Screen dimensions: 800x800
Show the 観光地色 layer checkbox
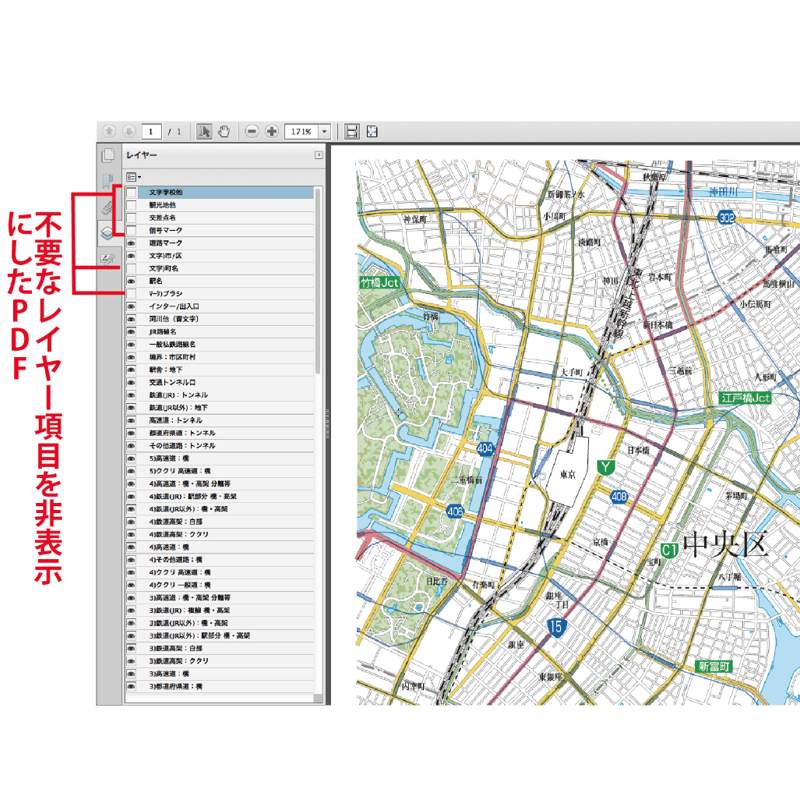(x=131, y=204)
